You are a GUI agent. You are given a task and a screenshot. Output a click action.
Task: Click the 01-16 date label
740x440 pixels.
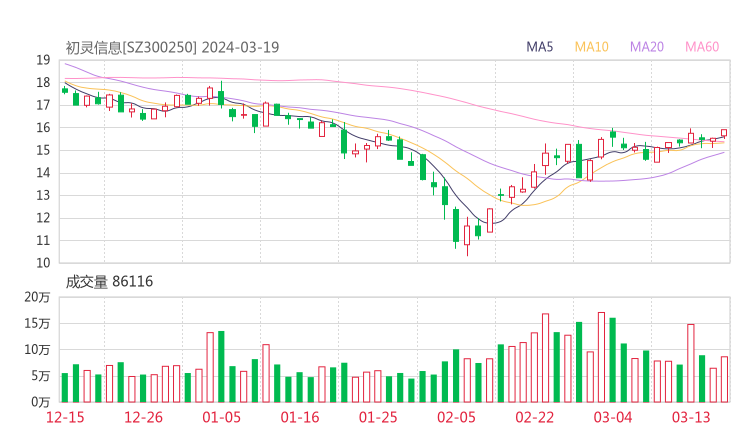300,417
